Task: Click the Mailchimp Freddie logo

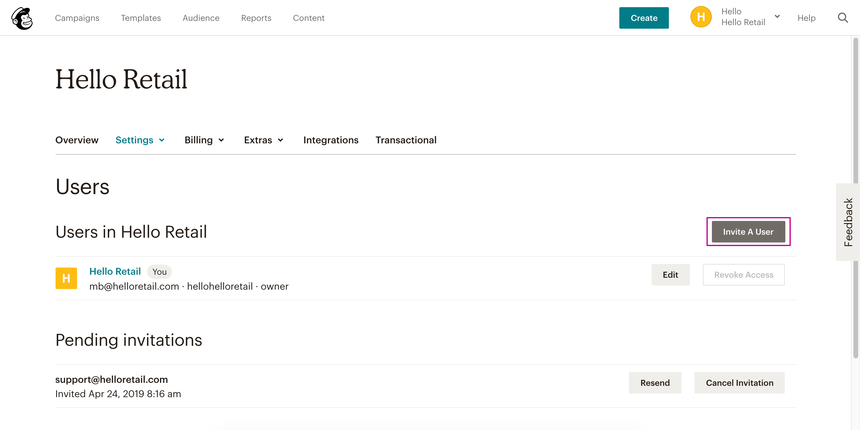Action: [21, 18]
